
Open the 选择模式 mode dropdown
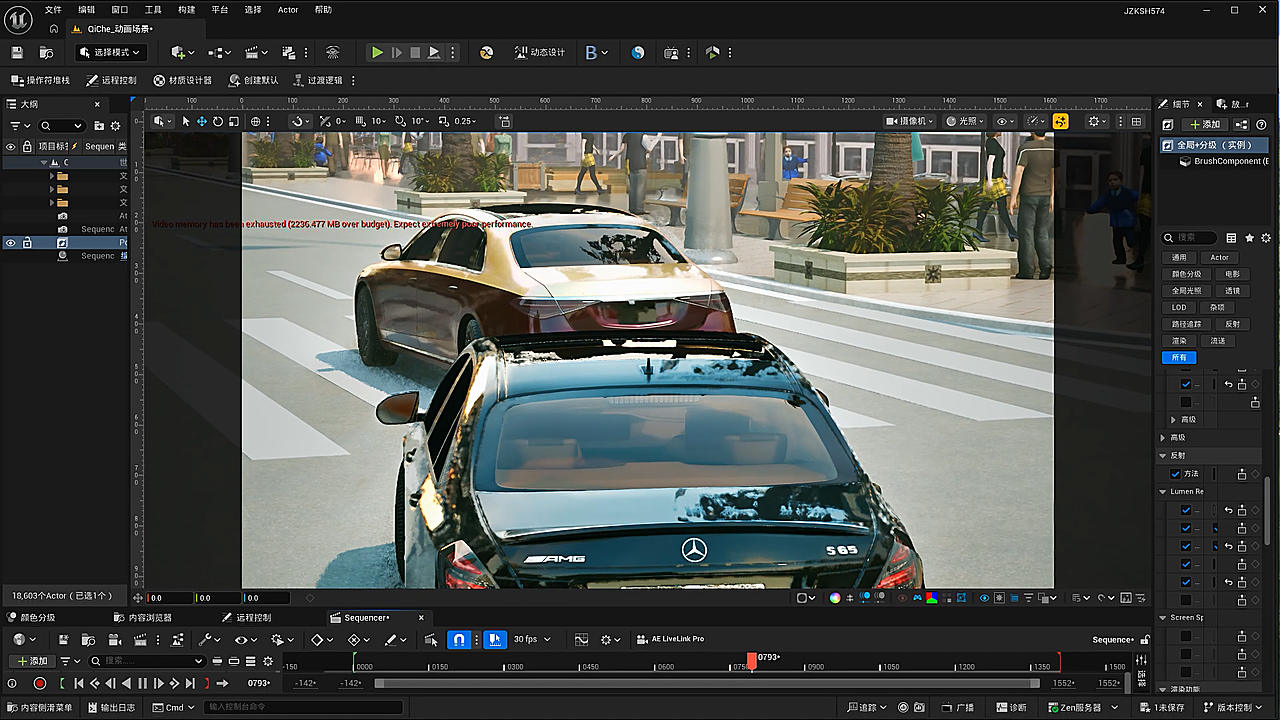[x=111, y=52]
